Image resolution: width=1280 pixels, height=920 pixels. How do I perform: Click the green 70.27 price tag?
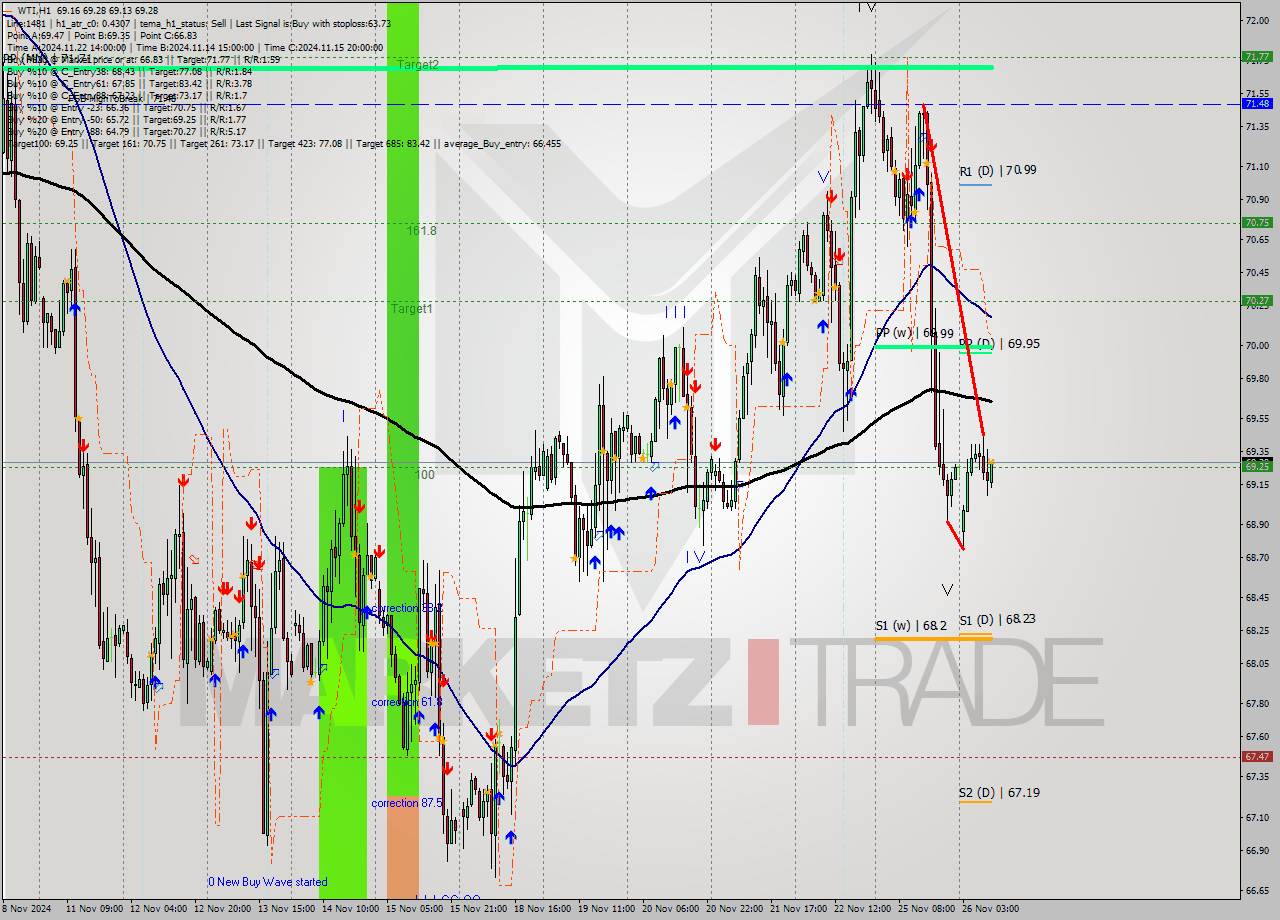click(x=1256, y=300)
